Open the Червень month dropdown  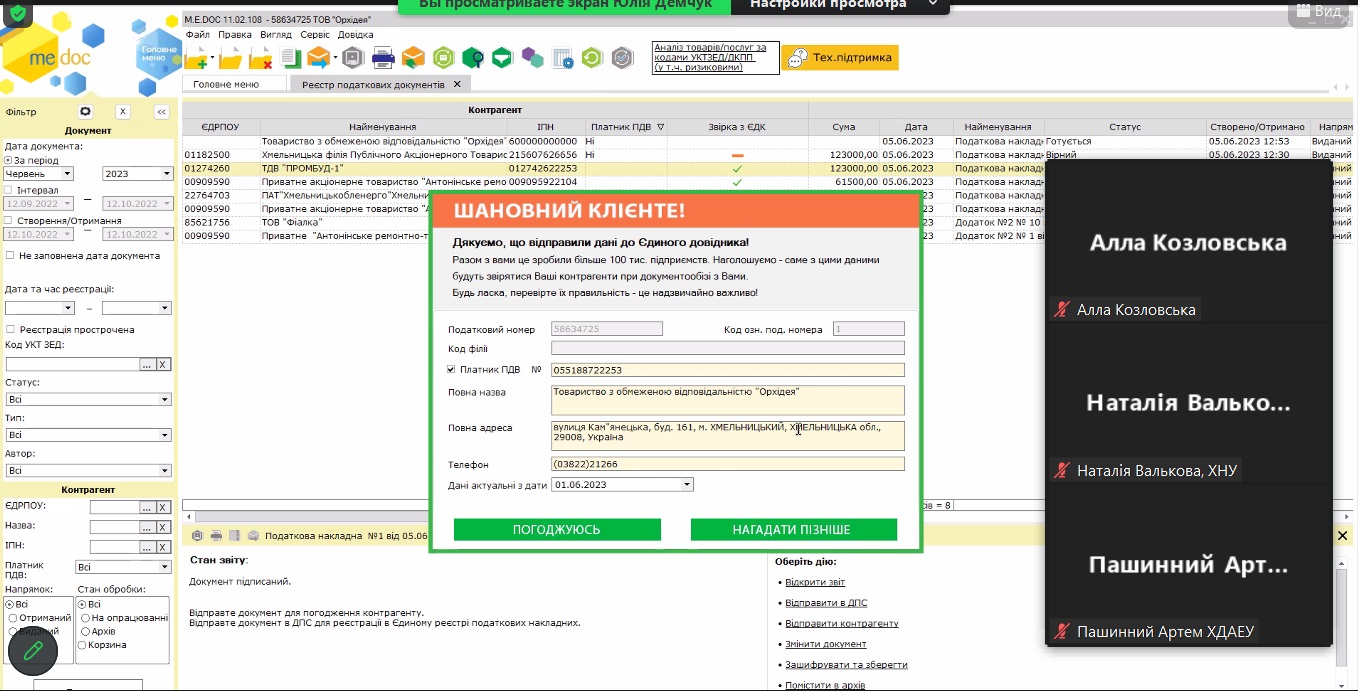(67, 174)
